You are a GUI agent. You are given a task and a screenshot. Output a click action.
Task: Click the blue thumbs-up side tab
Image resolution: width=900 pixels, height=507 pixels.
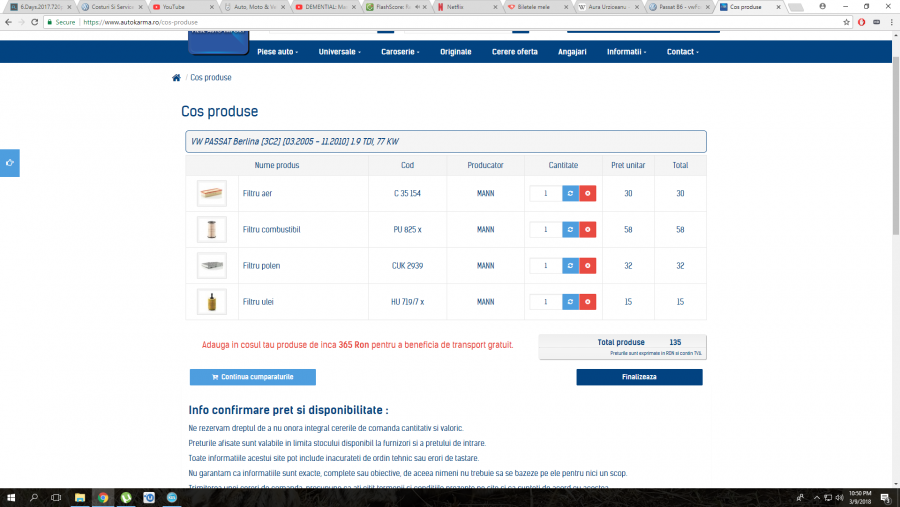tap(9, 162)
